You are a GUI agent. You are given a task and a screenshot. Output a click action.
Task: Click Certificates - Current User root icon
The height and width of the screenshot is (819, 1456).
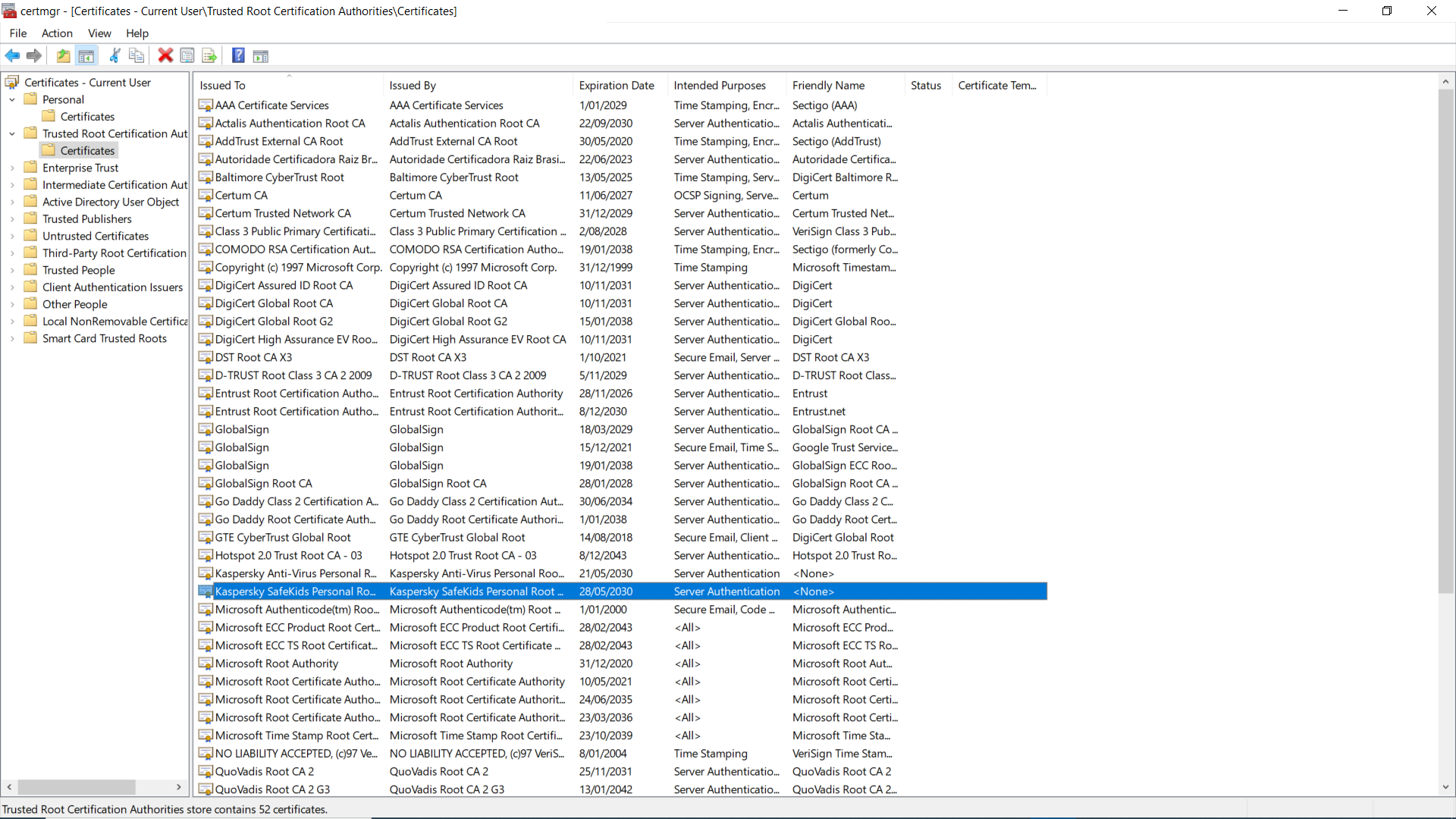(12, 82)
